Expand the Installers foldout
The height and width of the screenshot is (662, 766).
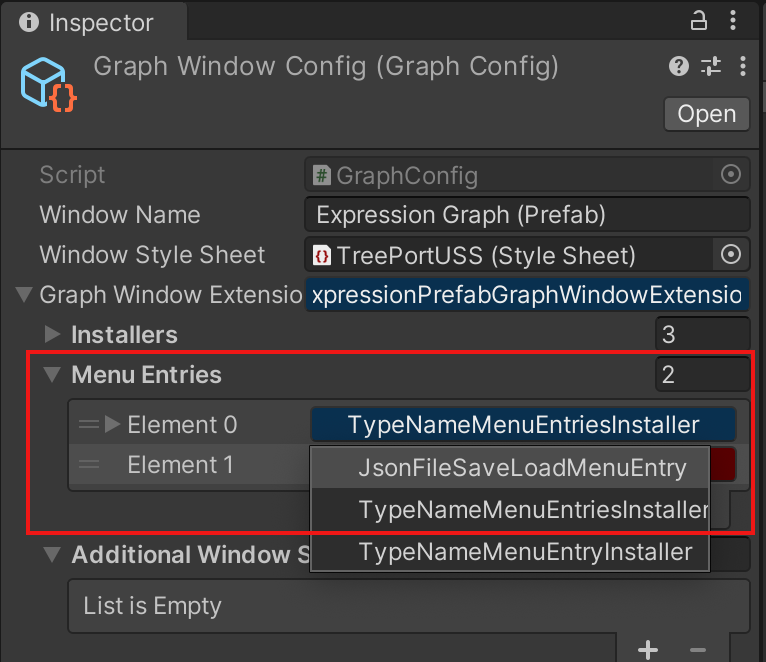tap(52, 335)
